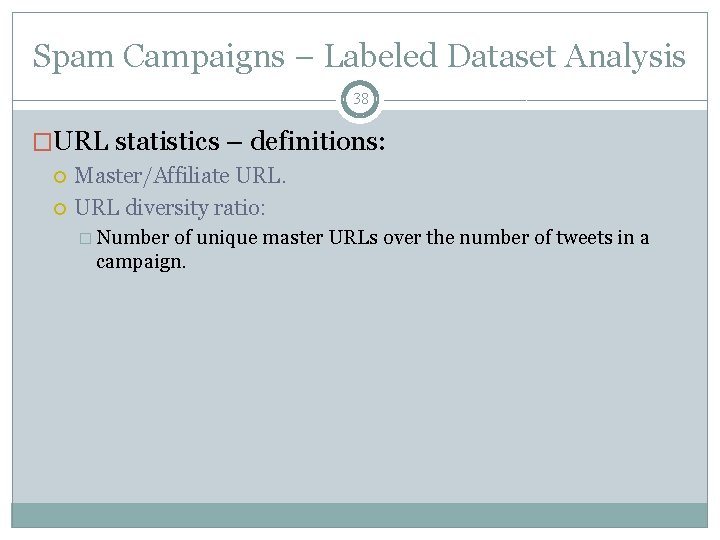
Task: Click the small square bullet before Number of unique
Action: tap(85, 238)
